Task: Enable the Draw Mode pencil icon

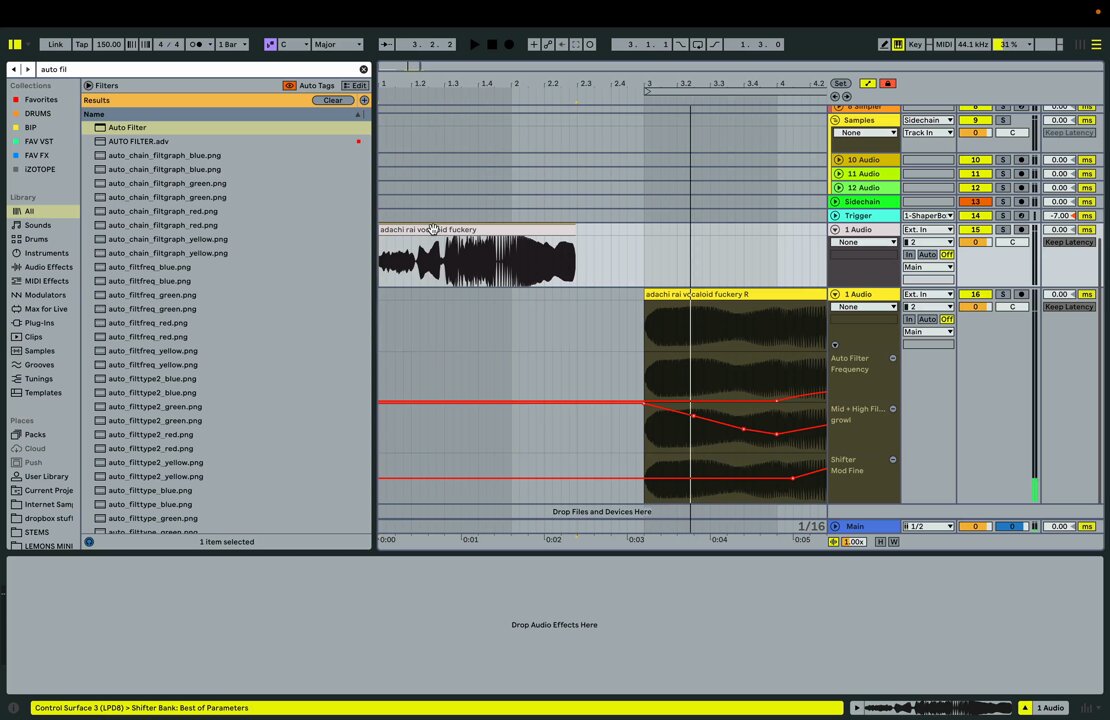Action: (884, 45)
